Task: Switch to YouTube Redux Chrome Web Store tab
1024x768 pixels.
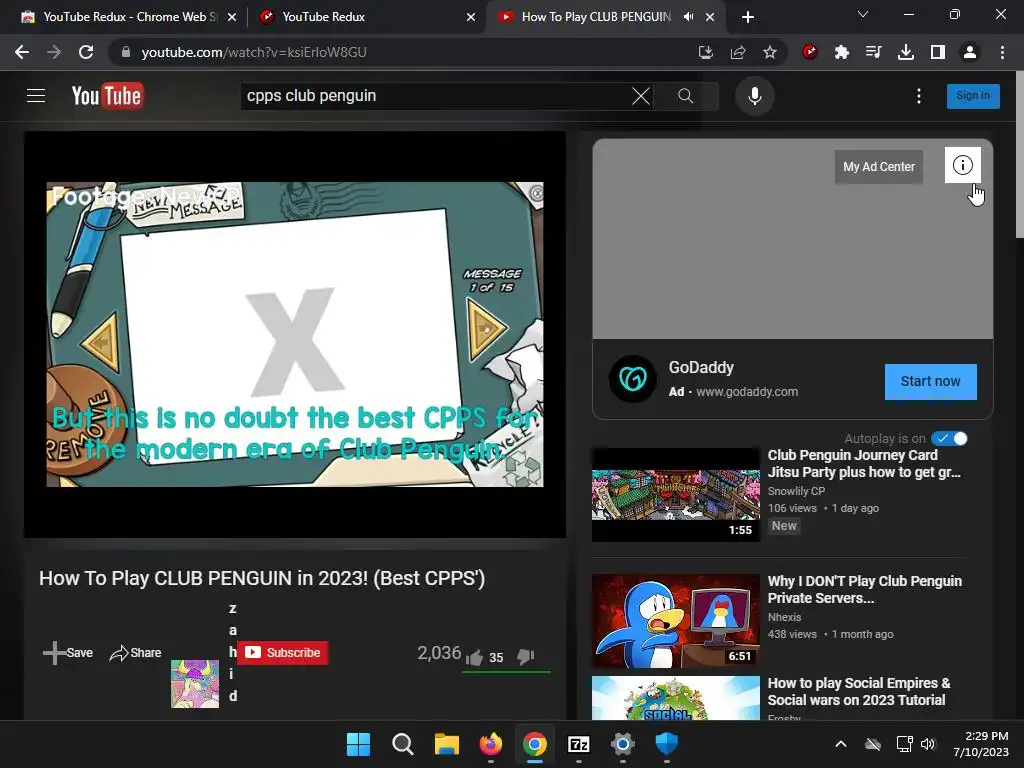Action: (127, 17)
